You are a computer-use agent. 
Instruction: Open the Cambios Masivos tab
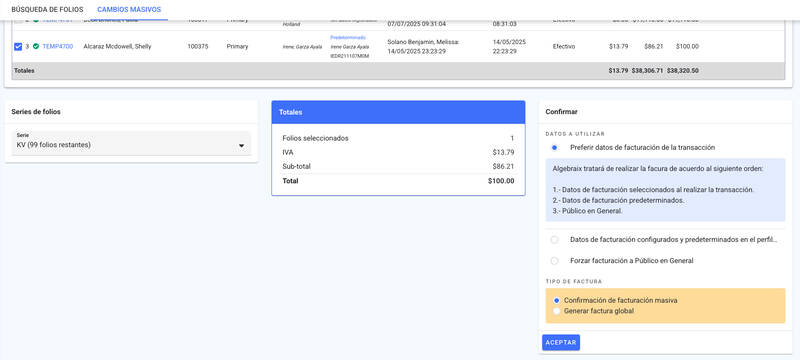pos(129,10)
